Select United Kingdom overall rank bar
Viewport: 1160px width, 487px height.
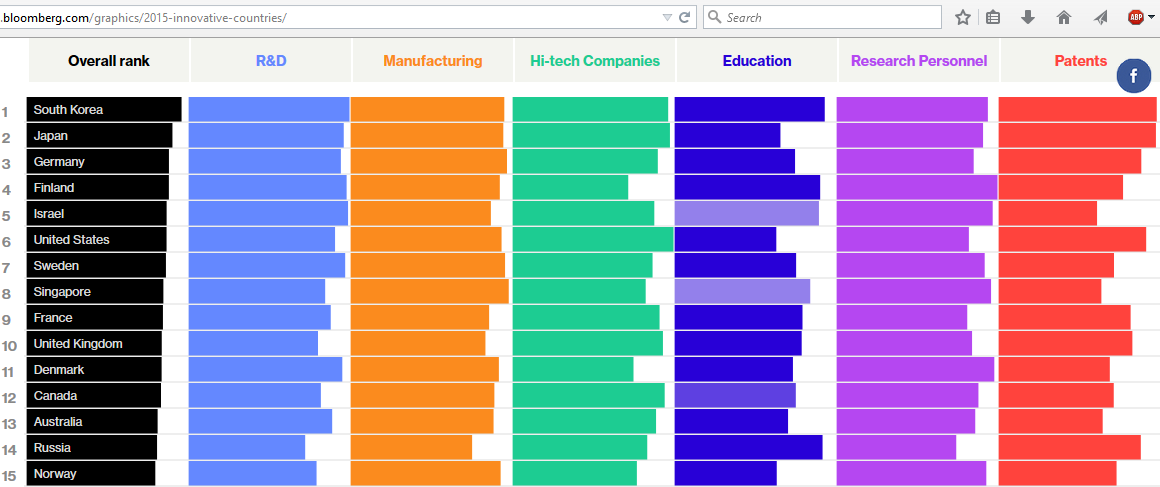click(x=95, y=343)
